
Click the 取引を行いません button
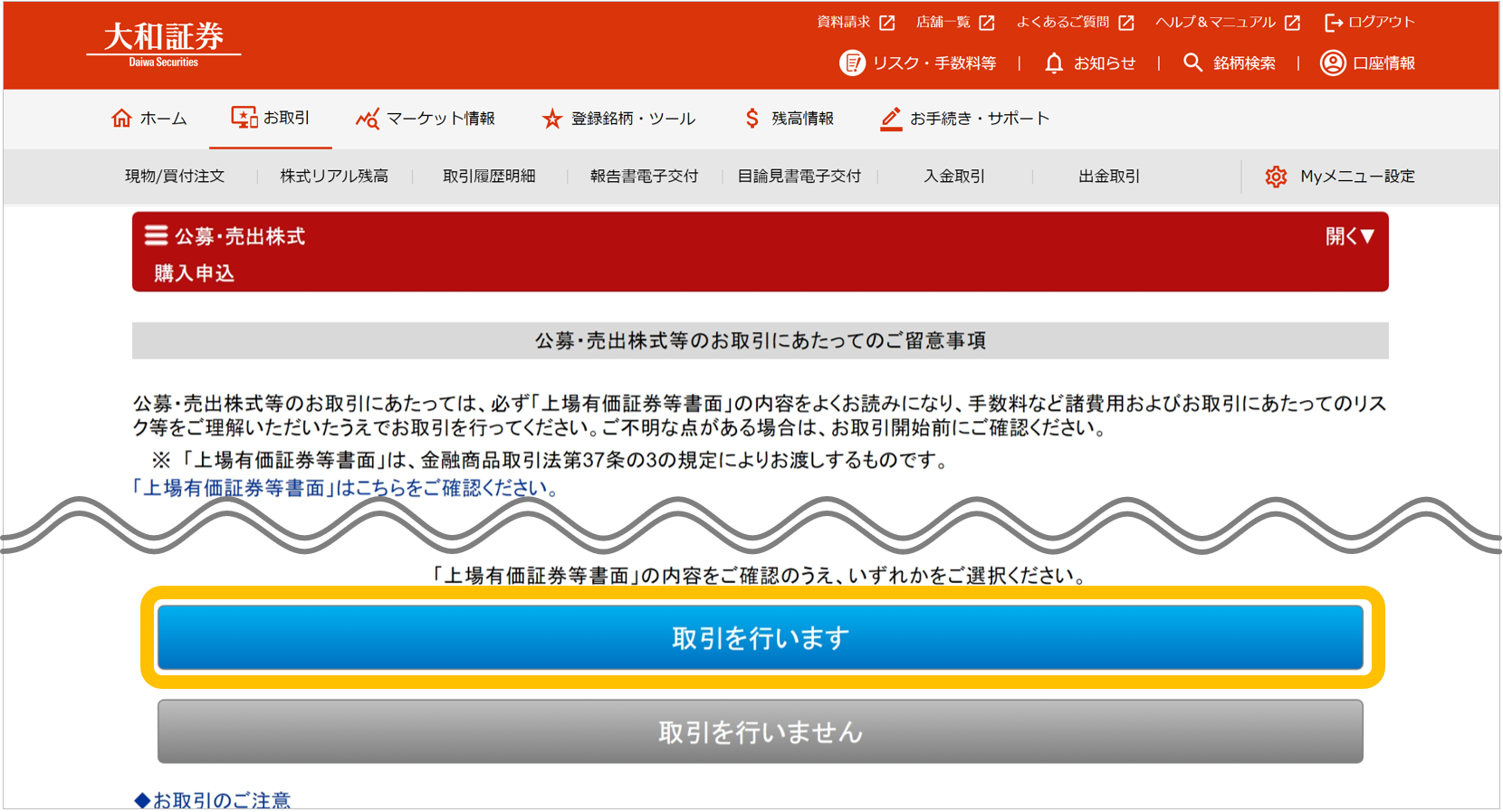(761, 731)
